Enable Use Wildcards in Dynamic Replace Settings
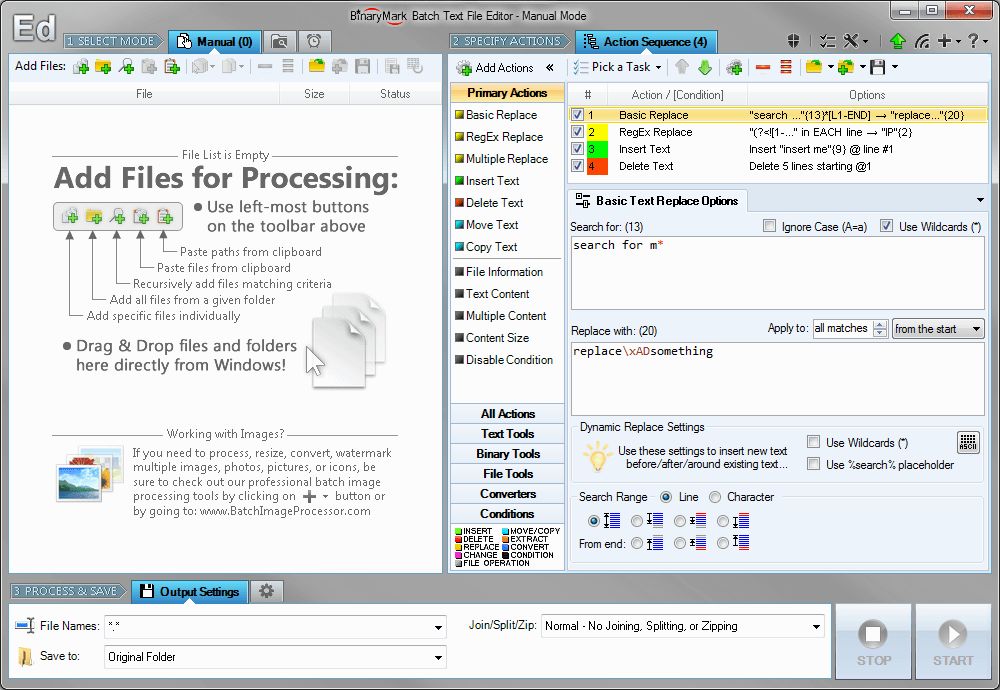The width and height of the screenshot is (1000, 690). (x=813, y=442)
